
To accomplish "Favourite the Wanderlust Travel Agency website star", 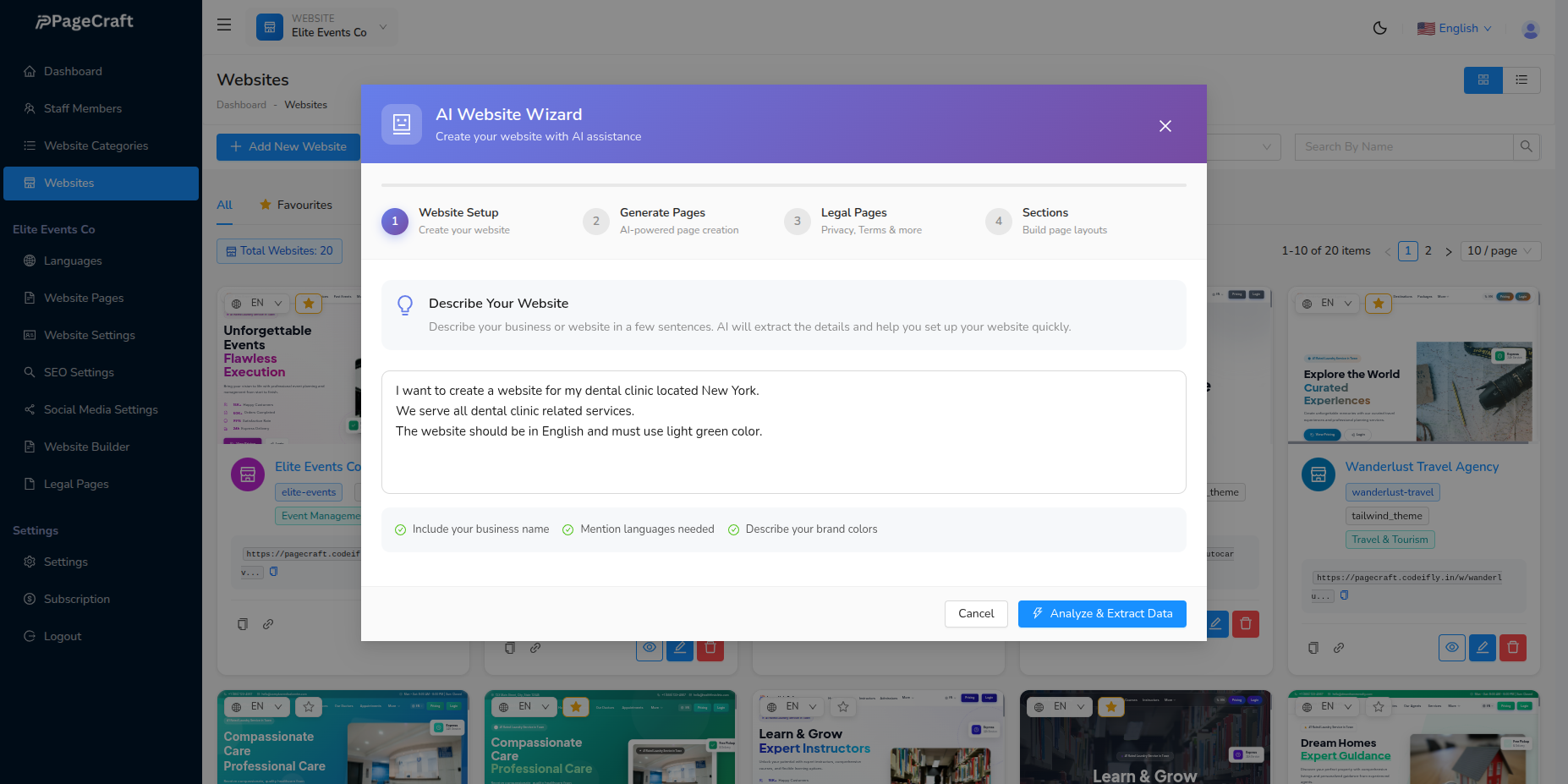I will pos(1378,303).
